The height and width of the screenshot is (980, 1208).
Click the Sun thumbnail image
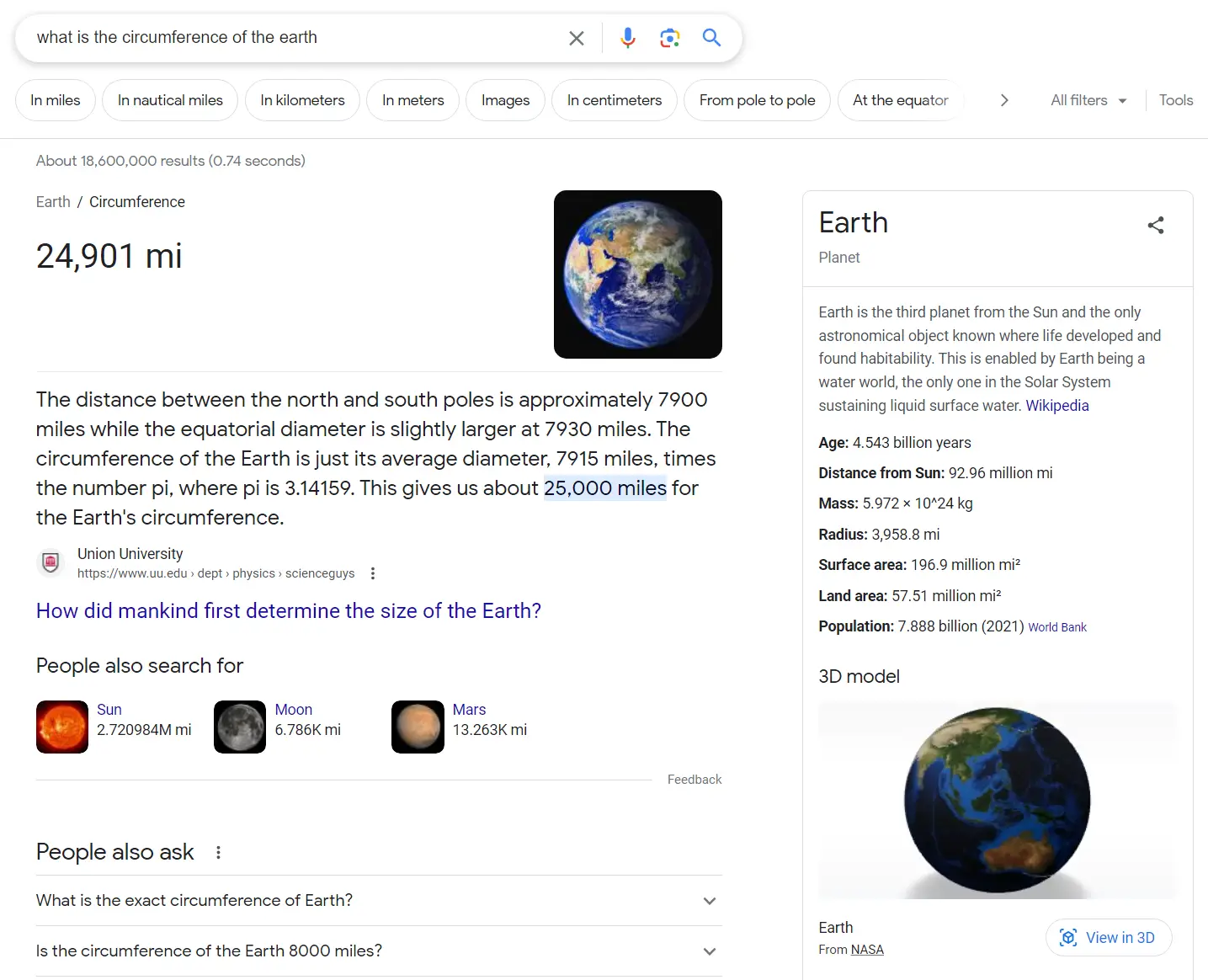point(62,727)
